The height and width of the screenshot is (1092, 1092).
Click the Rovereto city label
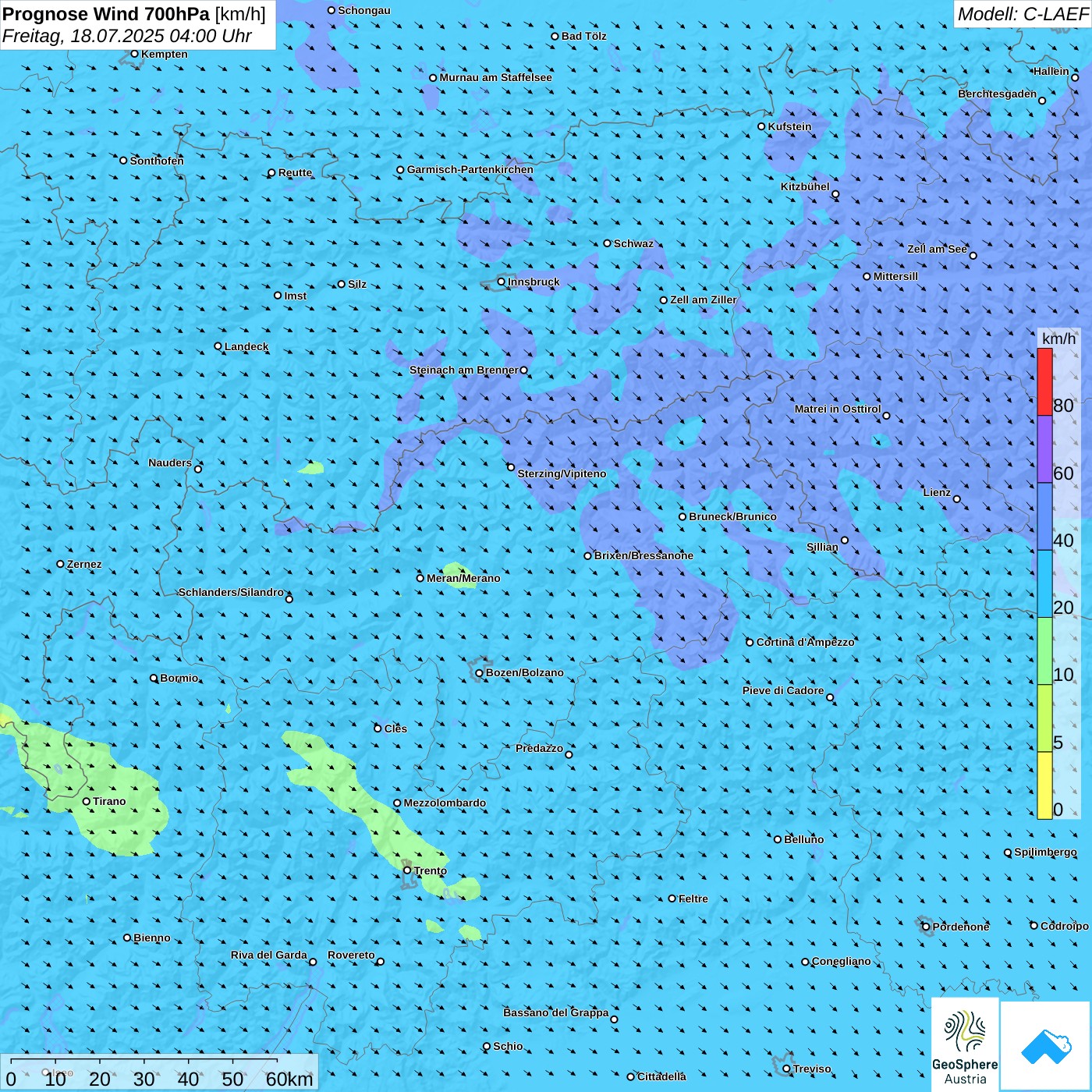click(351, 955)
